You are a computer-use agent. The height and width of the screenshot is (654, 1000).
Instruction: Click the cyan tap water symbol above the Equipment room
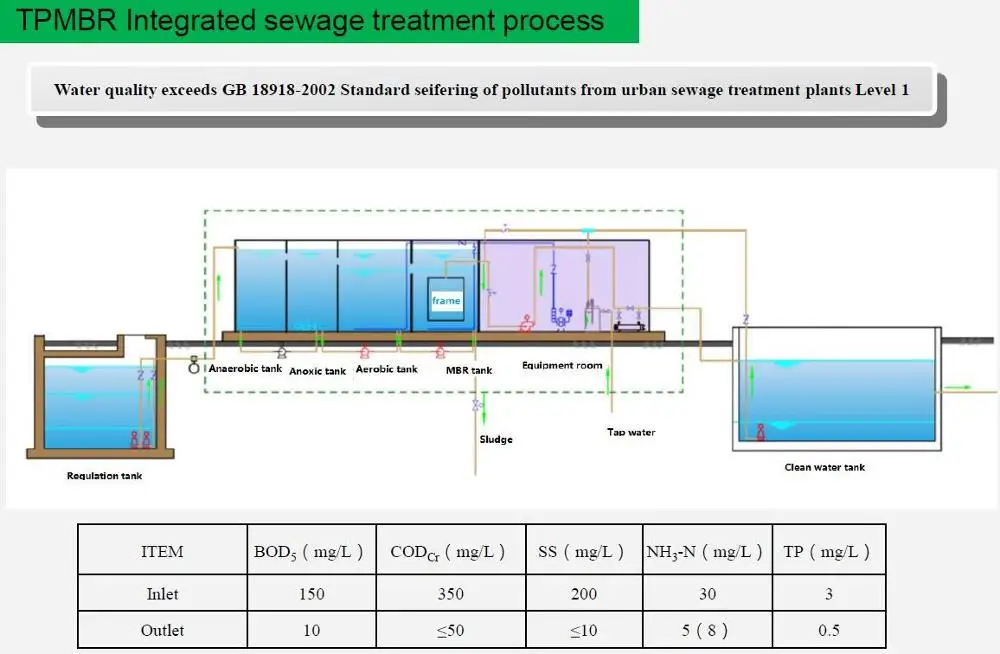[588, 232]
